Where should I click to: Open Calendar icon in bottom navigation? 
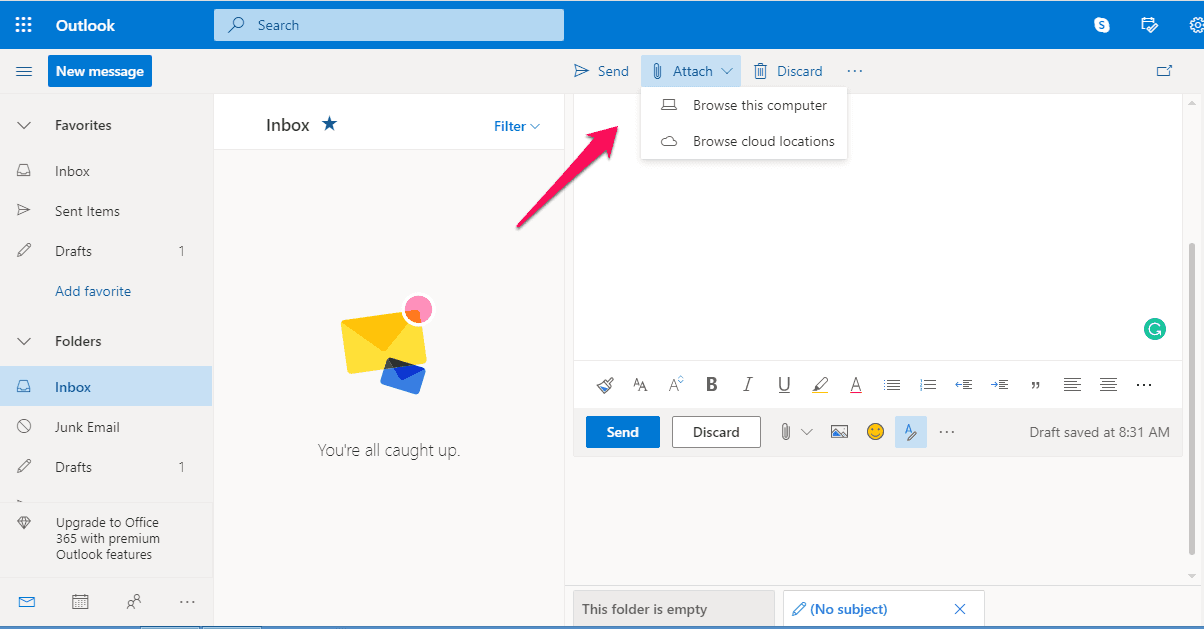tap(80, 601)
